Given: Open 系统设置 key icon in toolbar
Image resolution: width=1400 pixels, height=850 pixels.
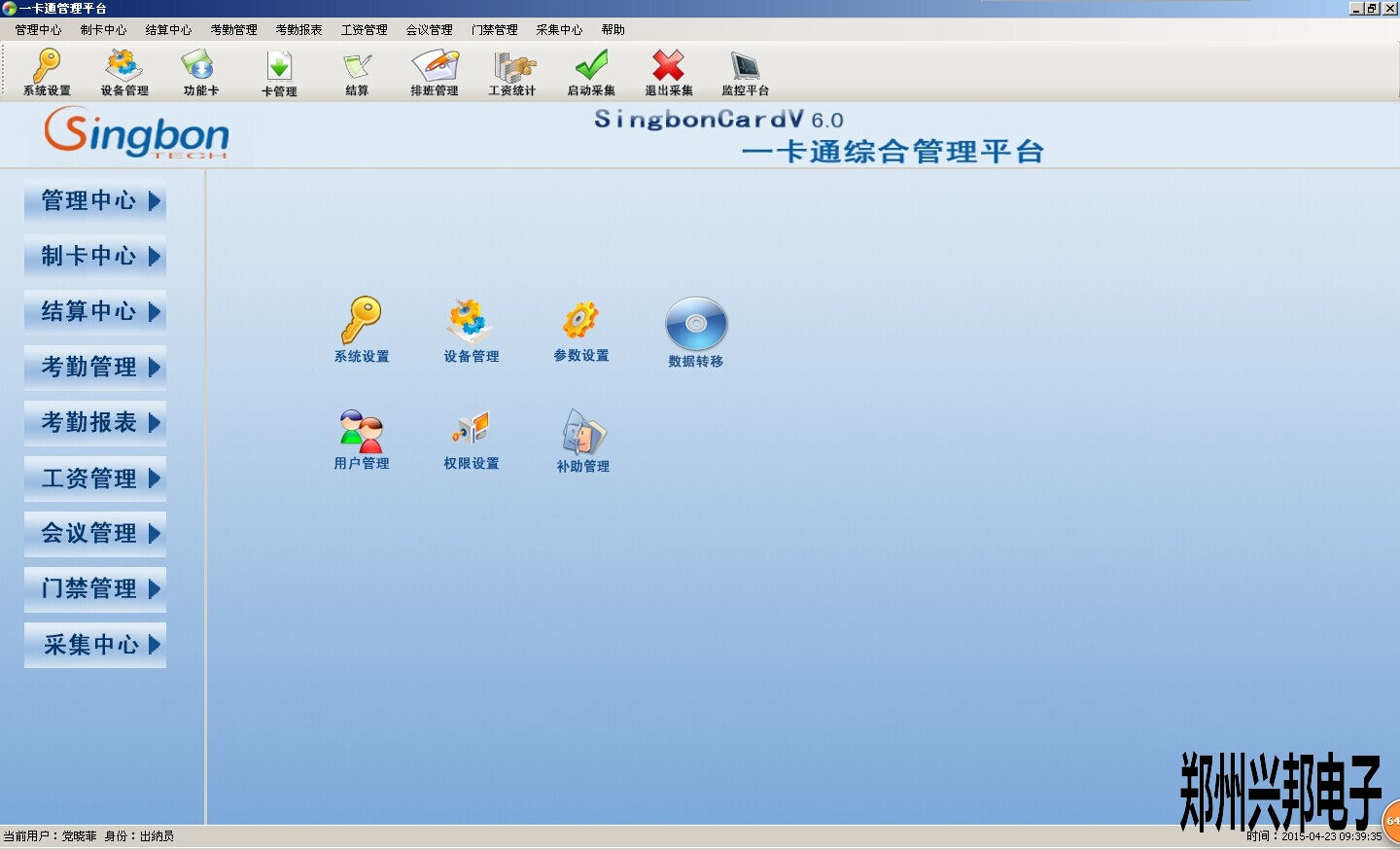Looking at the screenshot, I should (47, 73).
